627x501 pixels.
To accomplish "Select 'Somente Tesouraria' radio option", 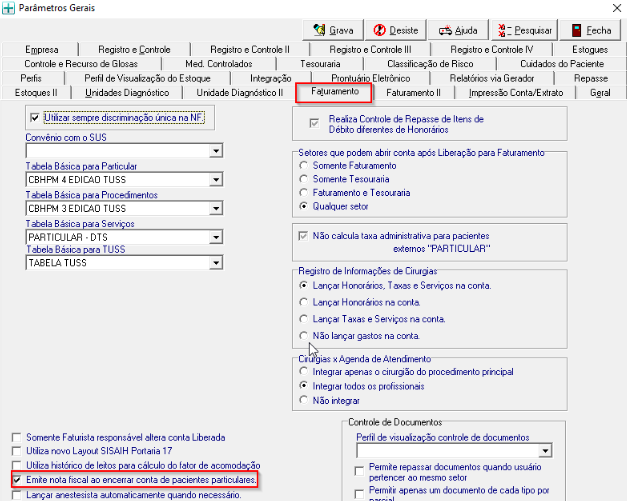I will pos(304,179).
